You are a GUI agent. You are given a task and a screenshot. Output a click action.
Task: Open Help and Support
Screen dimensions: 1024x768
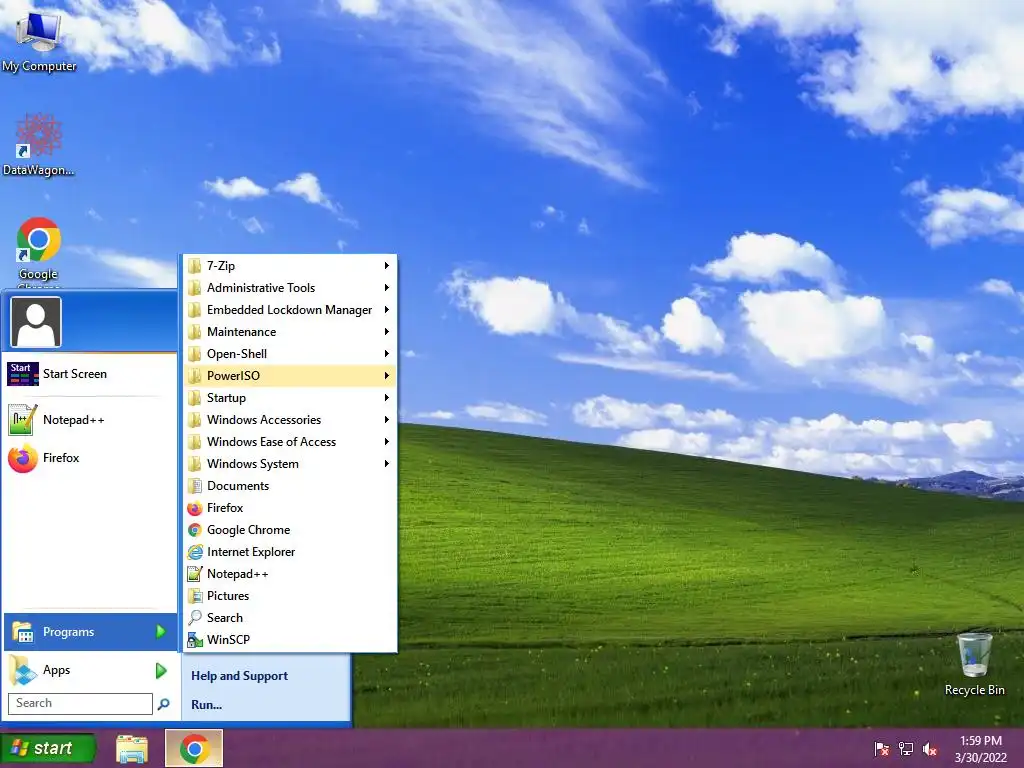(239, 676)
